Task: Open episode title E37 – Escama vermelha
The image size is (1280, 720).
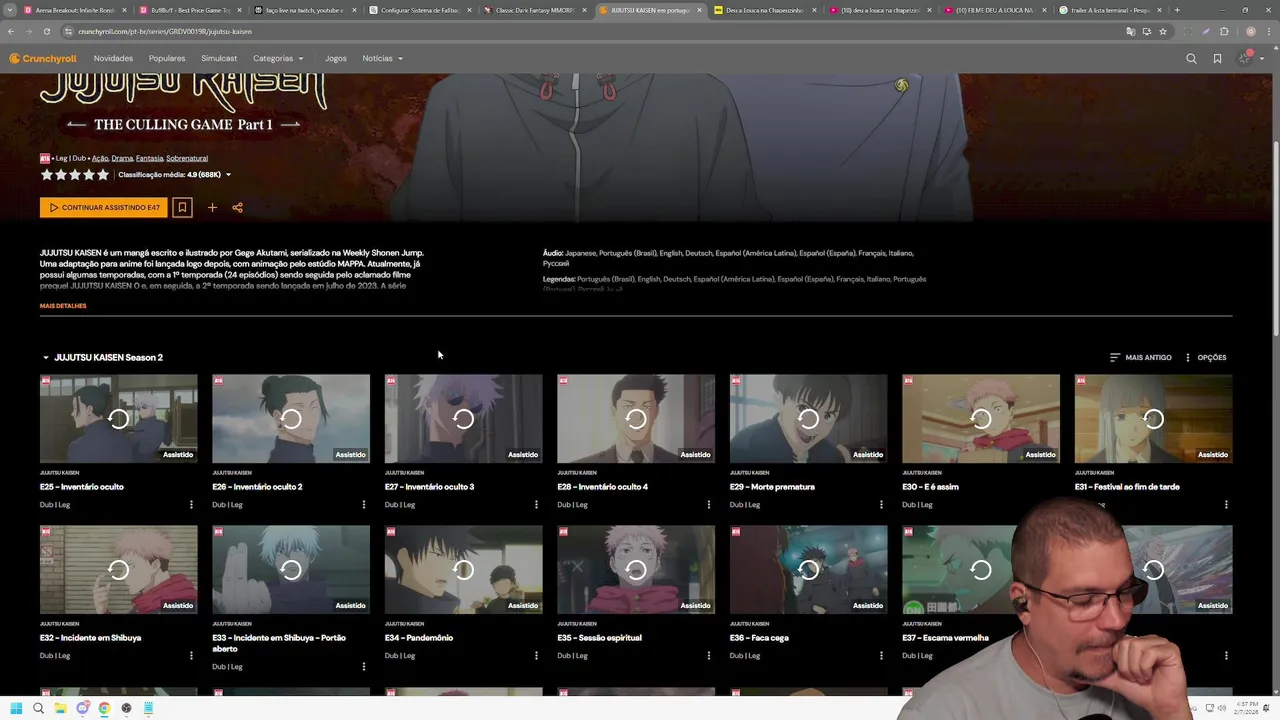Action: (x=945, y=638)
